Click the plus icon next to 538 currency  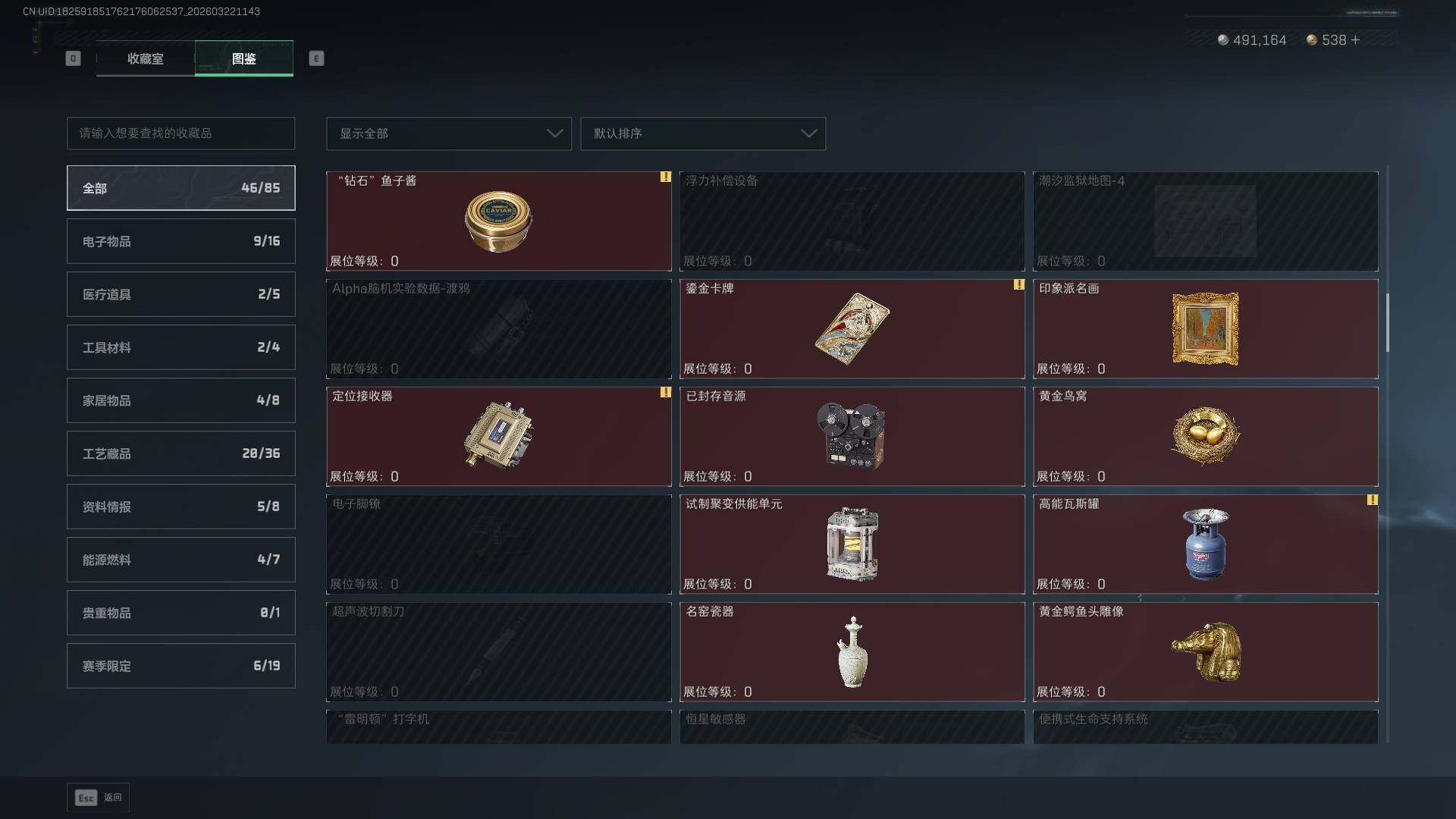tap(1355, 39)
